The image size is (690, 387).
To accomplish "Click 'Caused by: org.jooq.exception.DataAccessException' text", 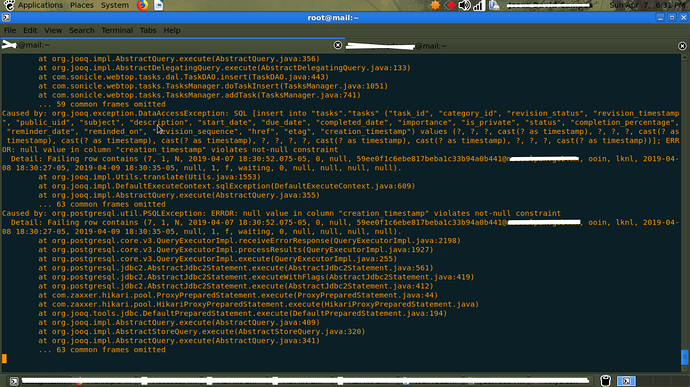I will (x=115, y=113).
